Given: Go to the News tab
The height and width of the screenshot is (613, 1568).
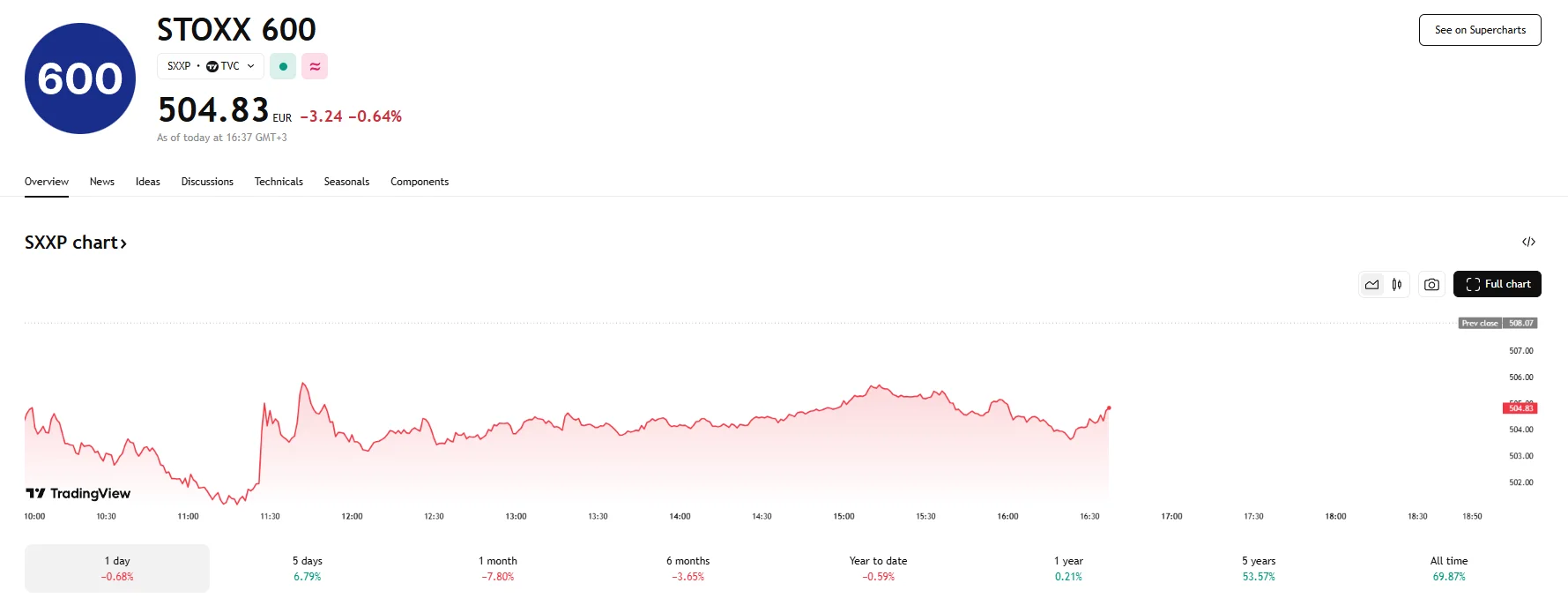Looking at the screenshot, I should 102,182.
